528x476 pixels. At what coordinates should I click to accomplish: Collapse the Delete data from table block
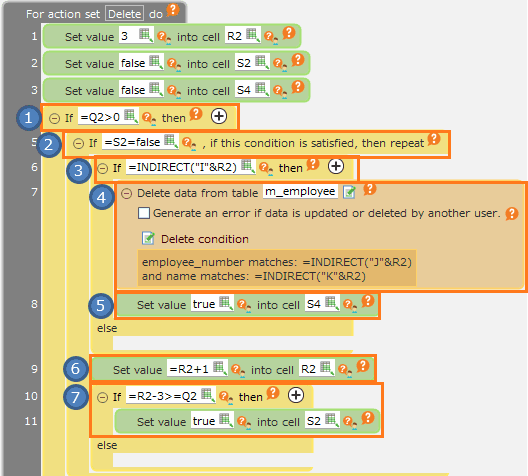coord(126,194)
